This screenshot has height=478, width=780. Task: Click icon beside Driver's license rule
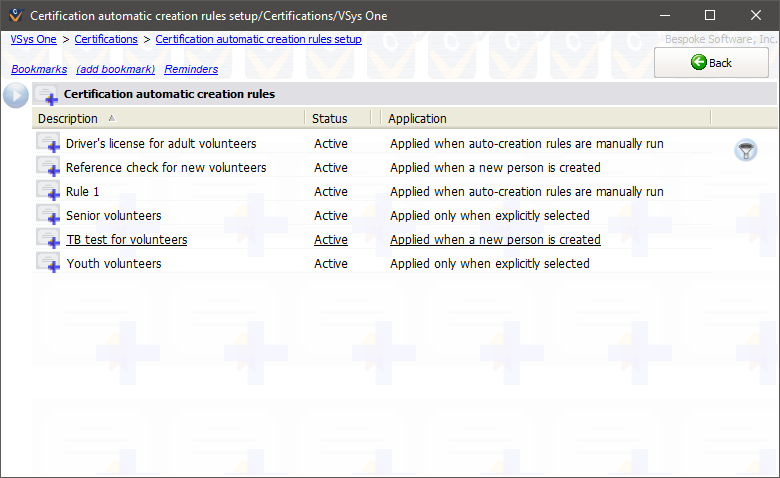click(48, 144)
